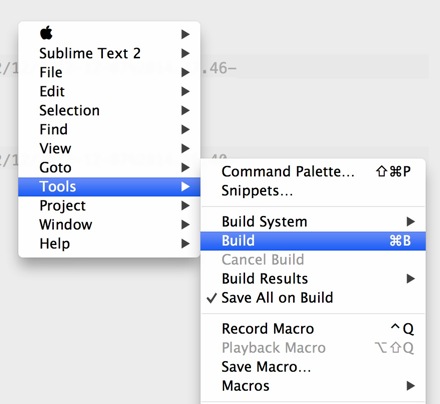Open the Find menu

(x=109, y=129)
